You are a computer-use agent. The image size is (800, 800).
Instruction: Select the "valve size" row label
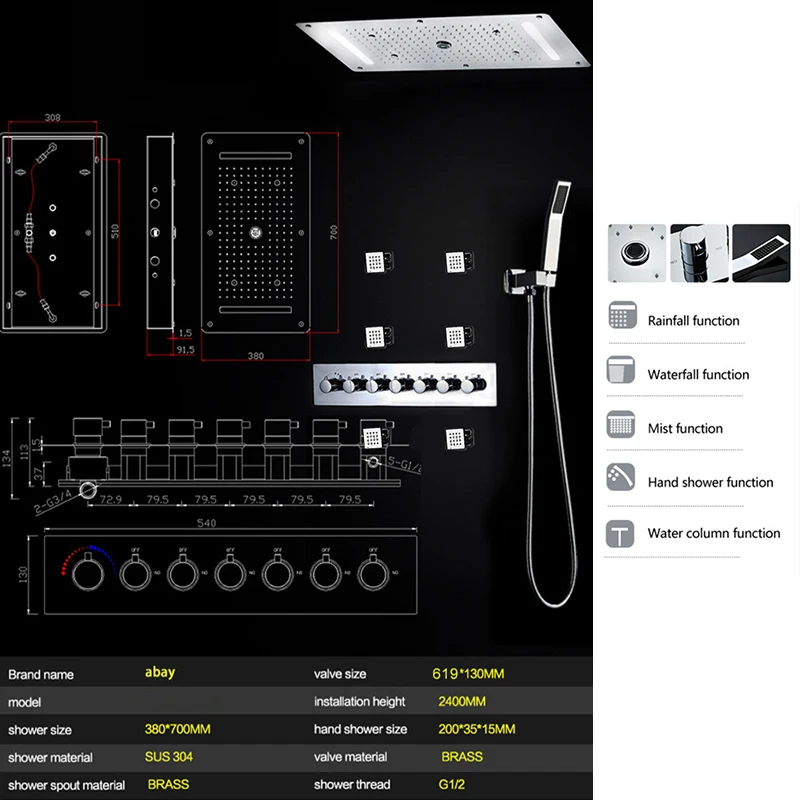[340, 674]
